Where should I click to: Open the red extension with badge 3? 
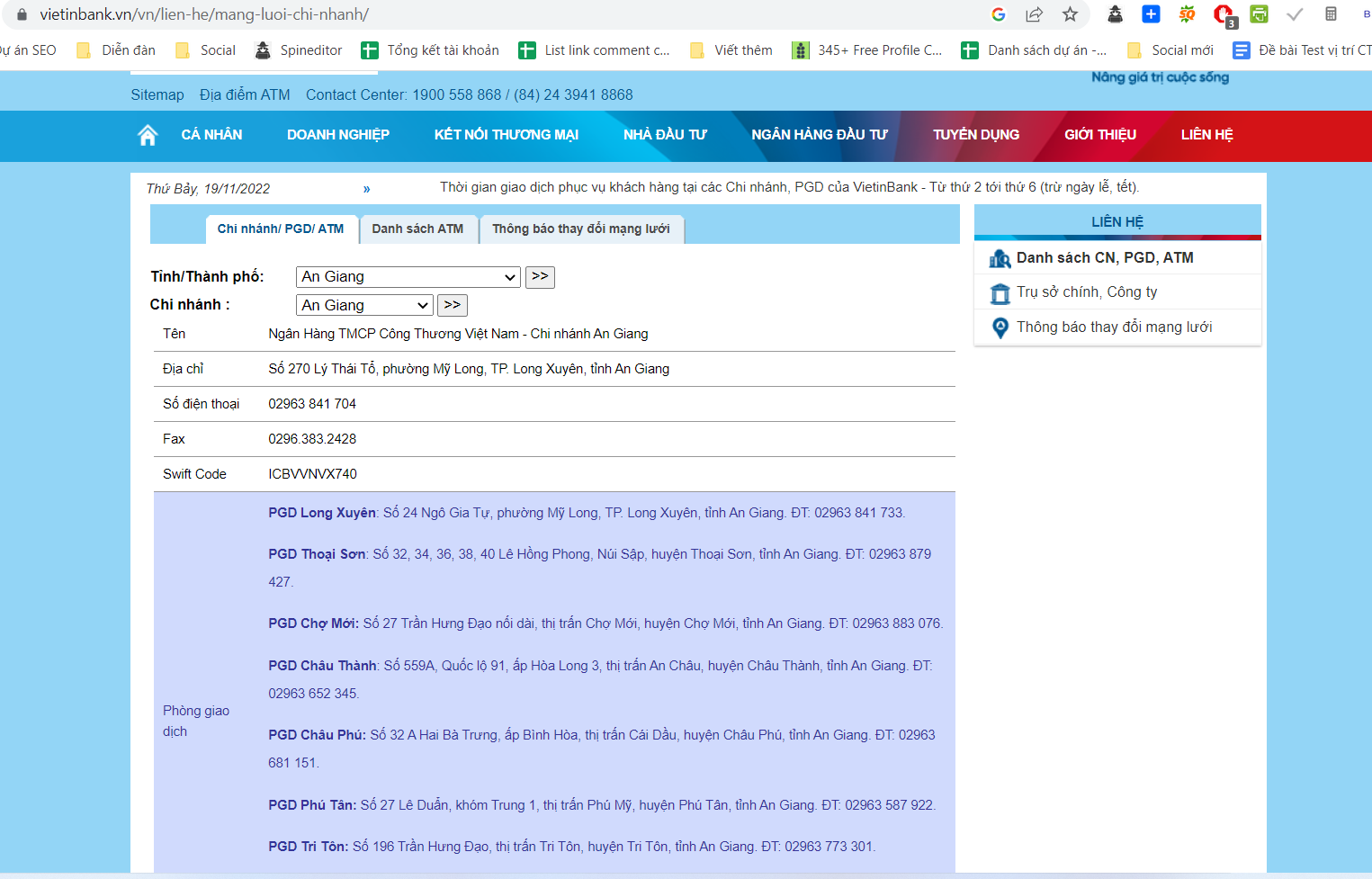[x=1224, y=15]
